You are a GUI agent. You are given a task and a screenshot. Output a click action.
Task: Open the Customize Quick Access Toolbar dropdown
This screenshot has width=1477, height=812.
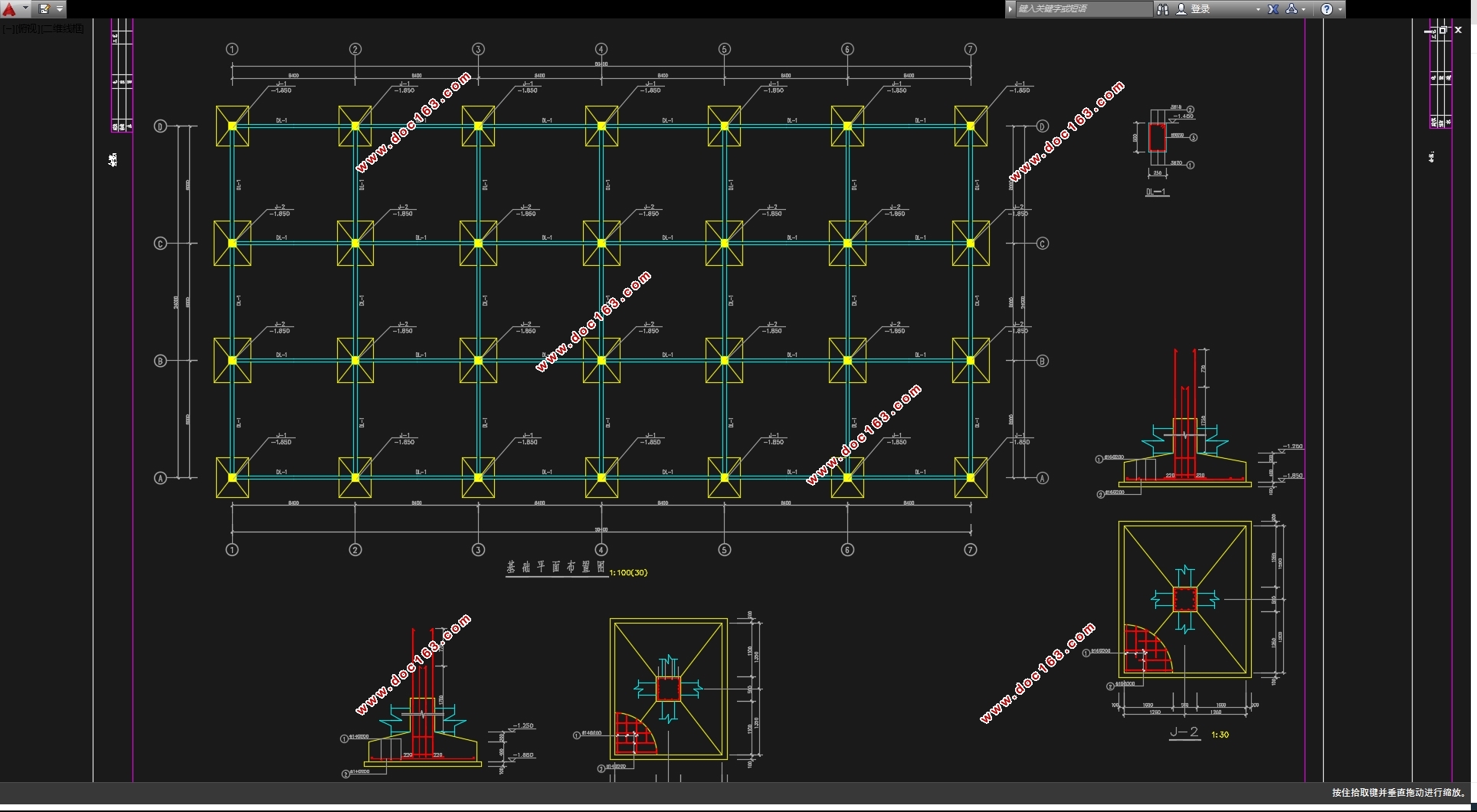click(x=60, y=9)
